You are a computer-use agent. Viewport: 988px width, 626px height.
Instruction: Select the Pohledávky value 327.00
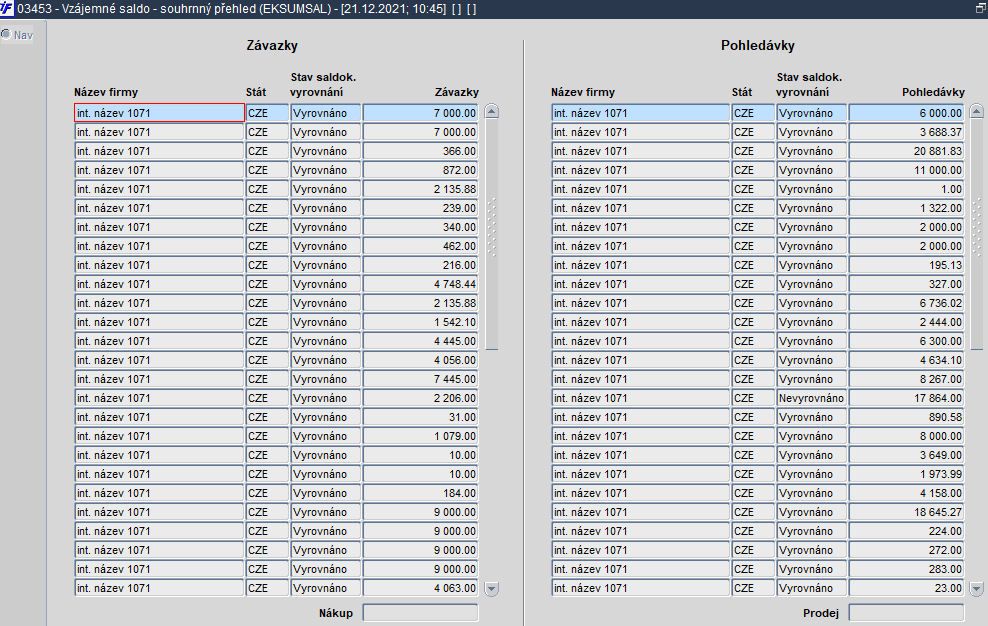tap(906, 284)
